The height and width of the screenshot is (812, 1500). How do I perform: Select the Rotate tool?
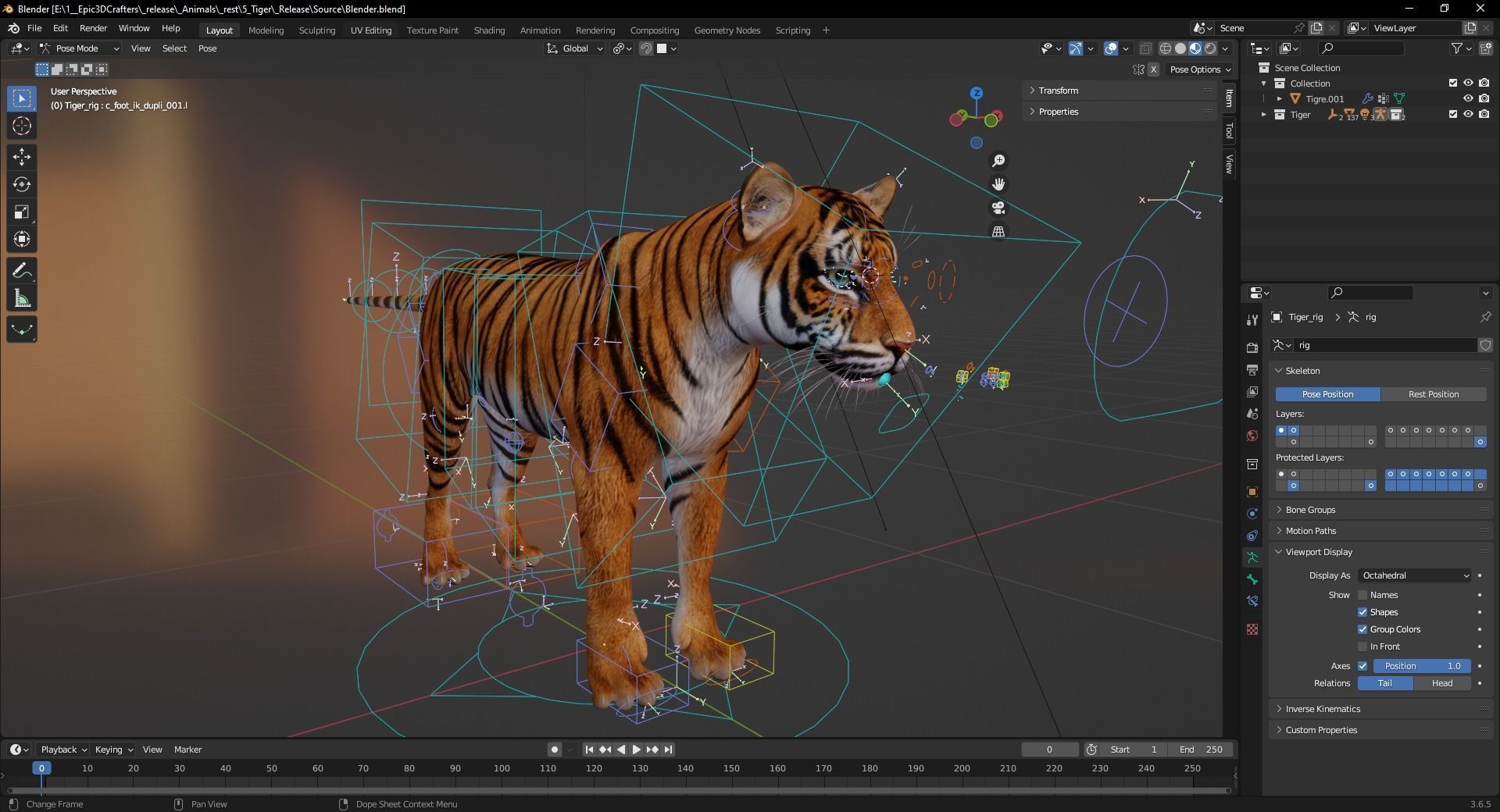click(x=22, y=184)
